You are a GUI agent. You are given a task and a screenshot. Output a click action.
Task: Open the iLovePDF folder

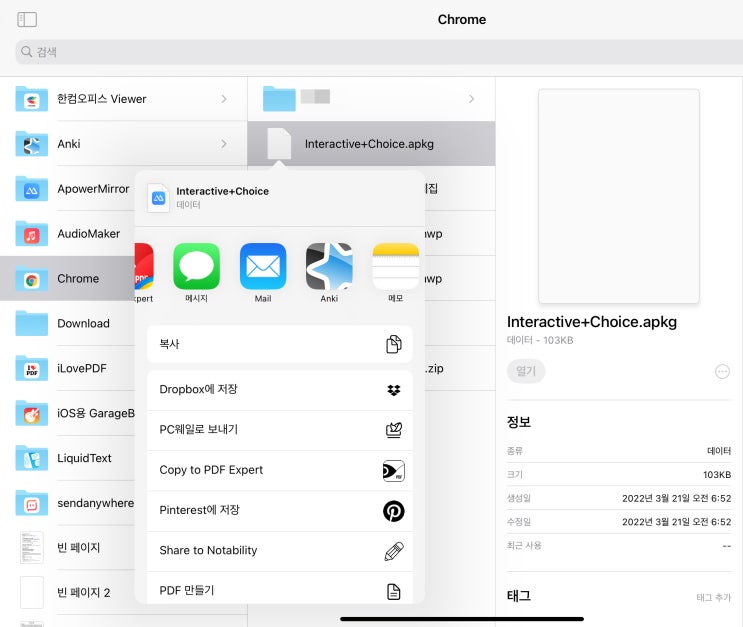point(67,369)
